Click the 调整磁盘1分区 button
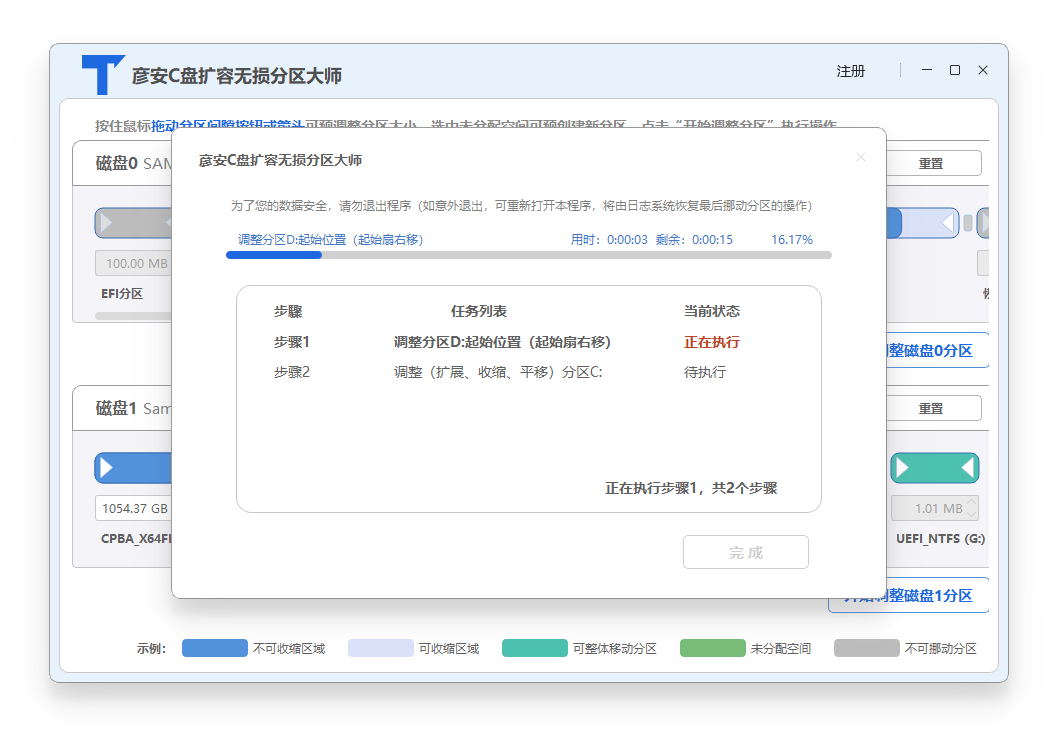 (908, 595)
